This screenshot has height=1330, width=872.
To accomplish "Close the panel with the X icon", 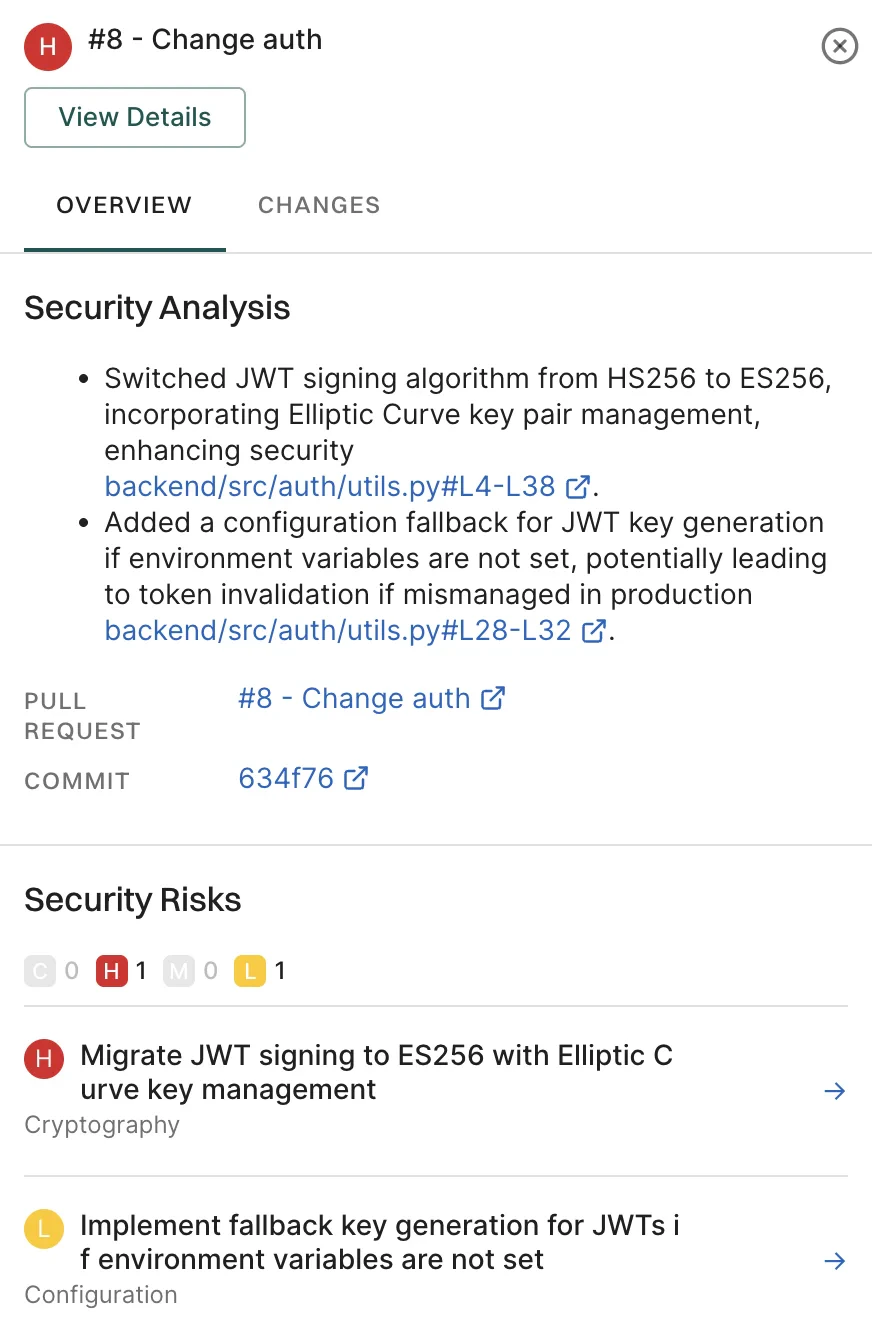I will 839,46.
